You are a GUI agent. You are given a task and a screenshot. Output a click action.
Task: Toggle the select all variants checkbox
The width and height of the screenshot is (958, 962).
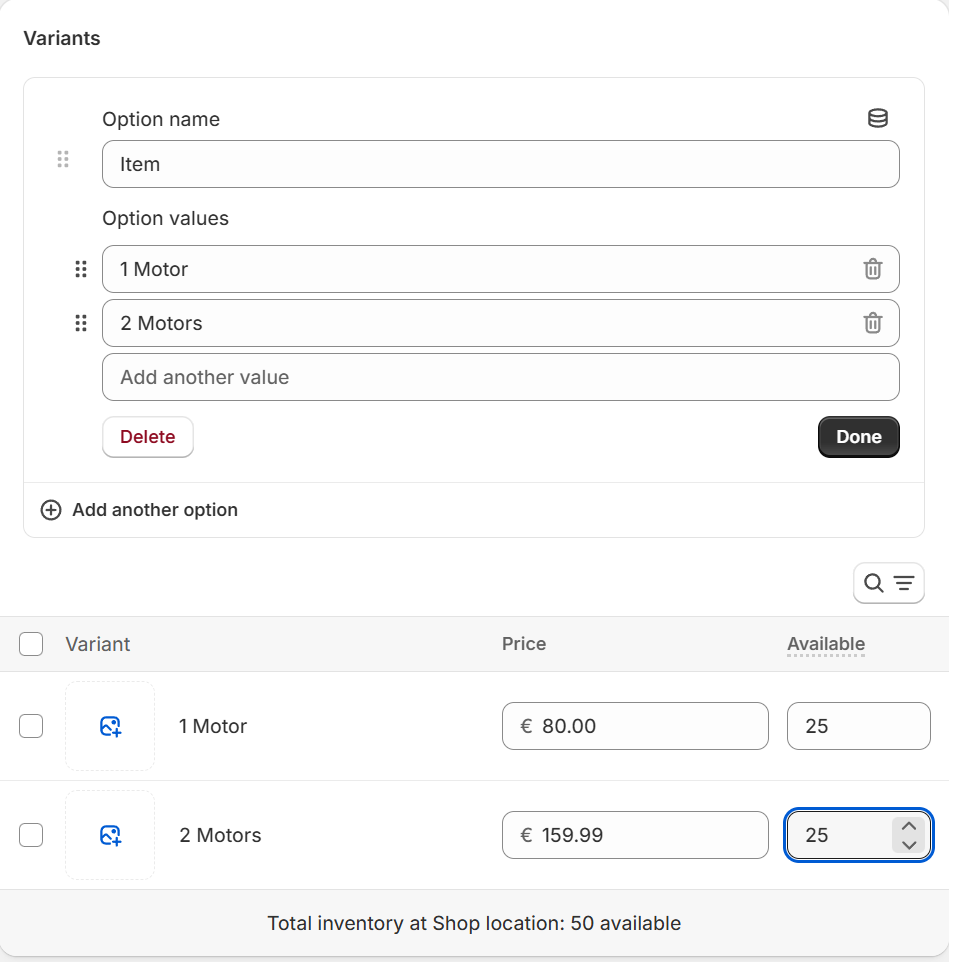point(31,644)
